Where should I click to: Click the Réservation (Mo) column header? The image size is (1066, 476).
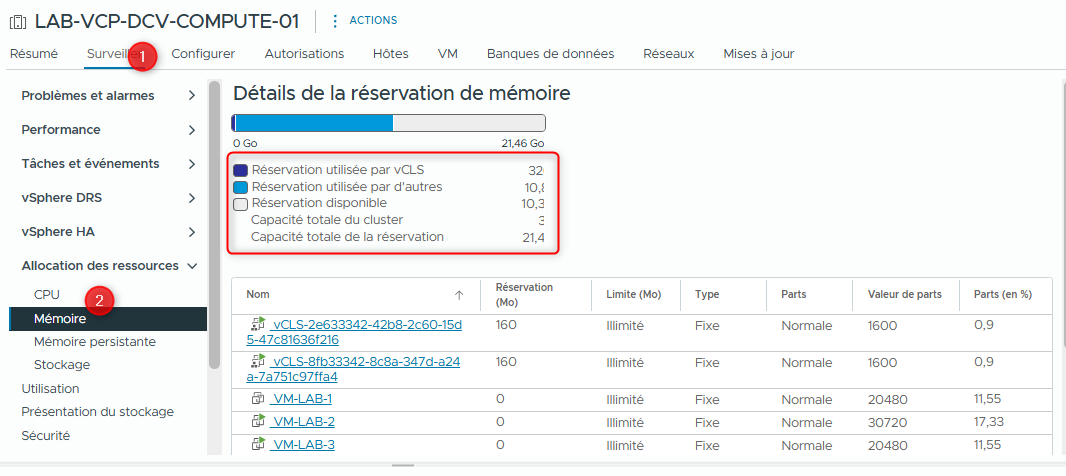coord(524,294)
